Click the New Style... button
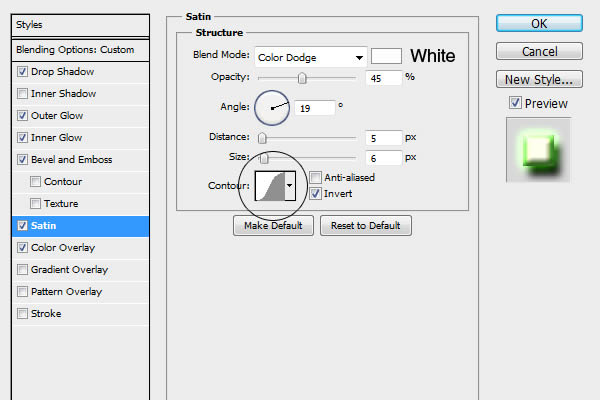 pyautogui.click(x=539, y=79)
